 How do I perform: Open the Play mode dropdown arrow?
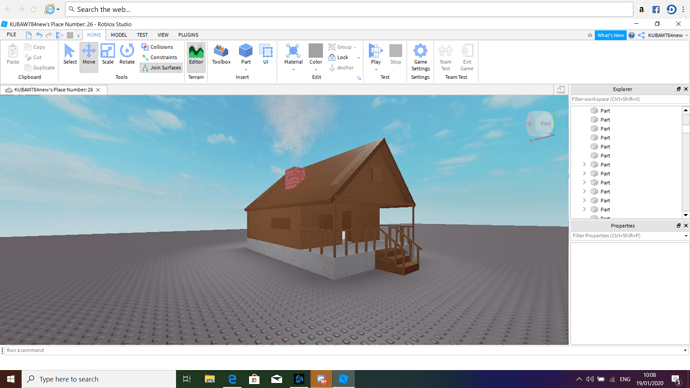[375, 70]
